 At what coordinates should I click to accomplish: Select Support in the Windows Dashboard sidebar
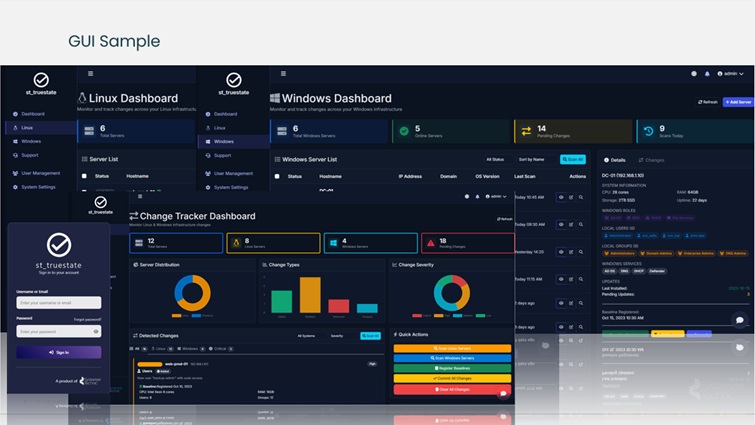click(x=222, y=155)
